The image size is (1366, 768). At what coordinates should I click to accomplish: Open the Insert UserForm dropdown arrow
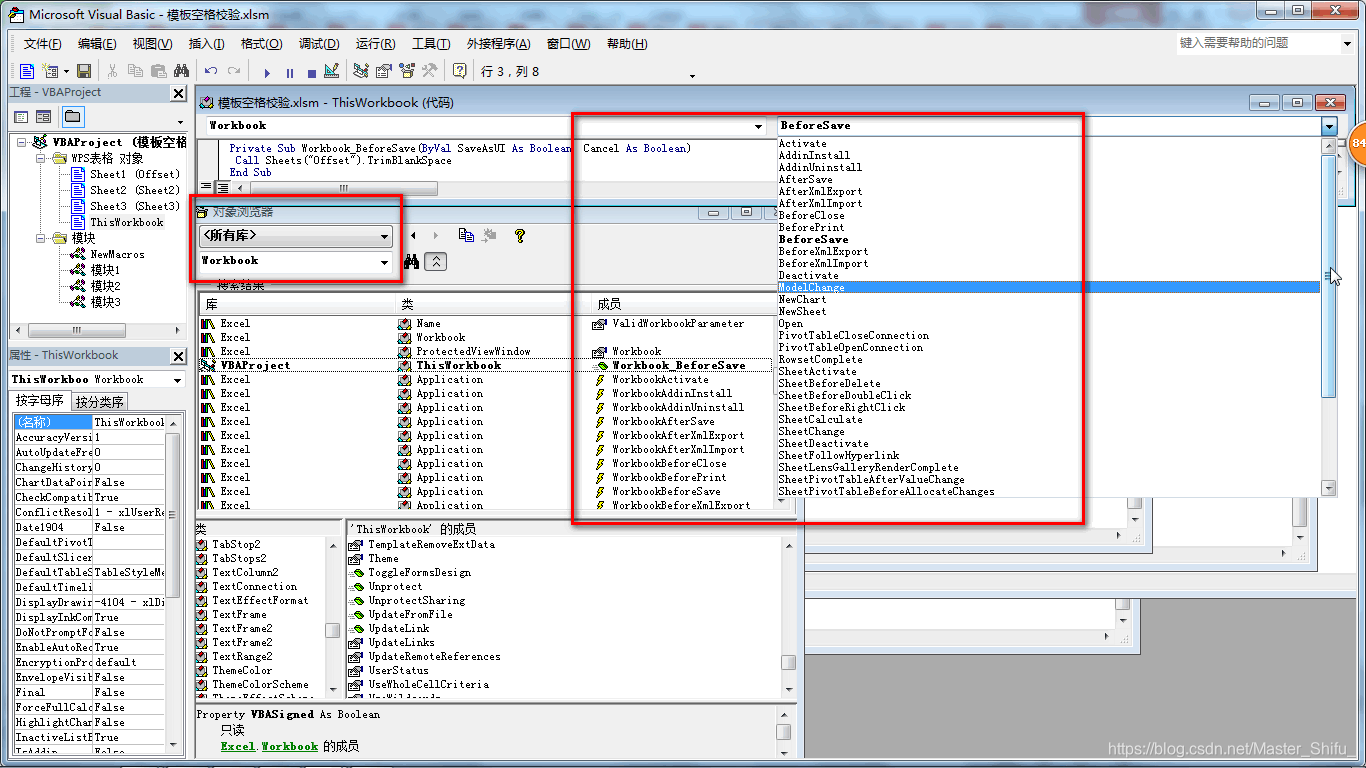[66, 72]
